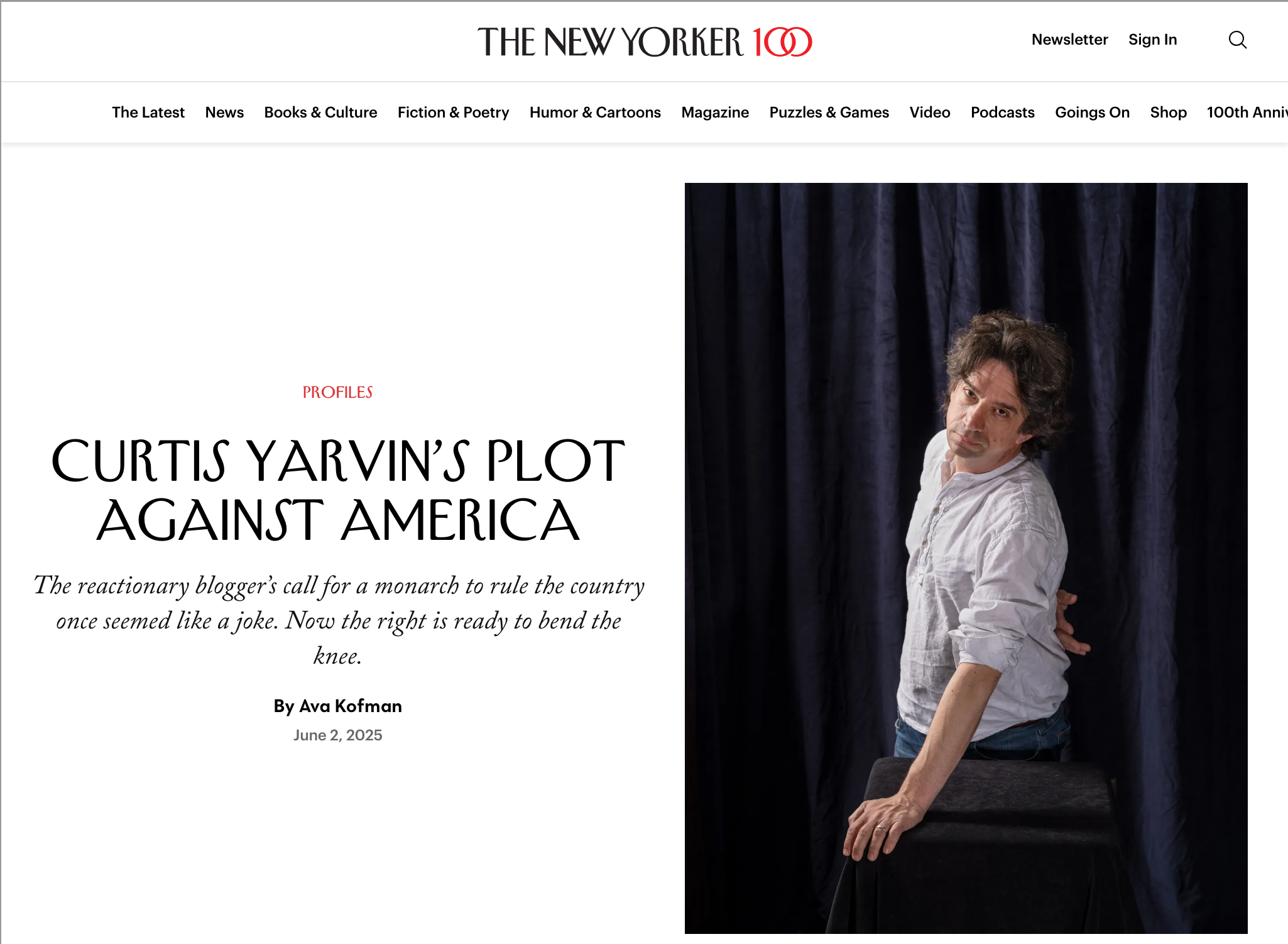Screen dimensions: 1288x944
Task: Open Fiction & Poetry section
Action: 453,113
